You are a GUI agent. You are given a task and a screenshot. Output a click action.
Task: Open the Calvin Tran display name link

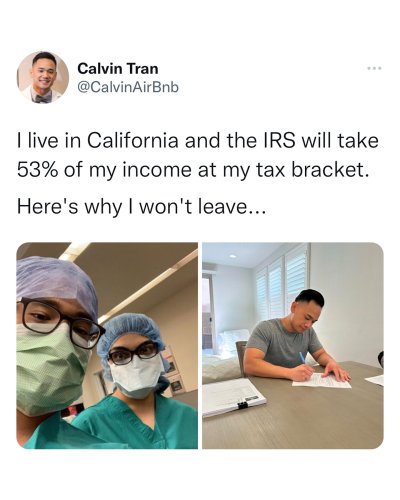118,69
